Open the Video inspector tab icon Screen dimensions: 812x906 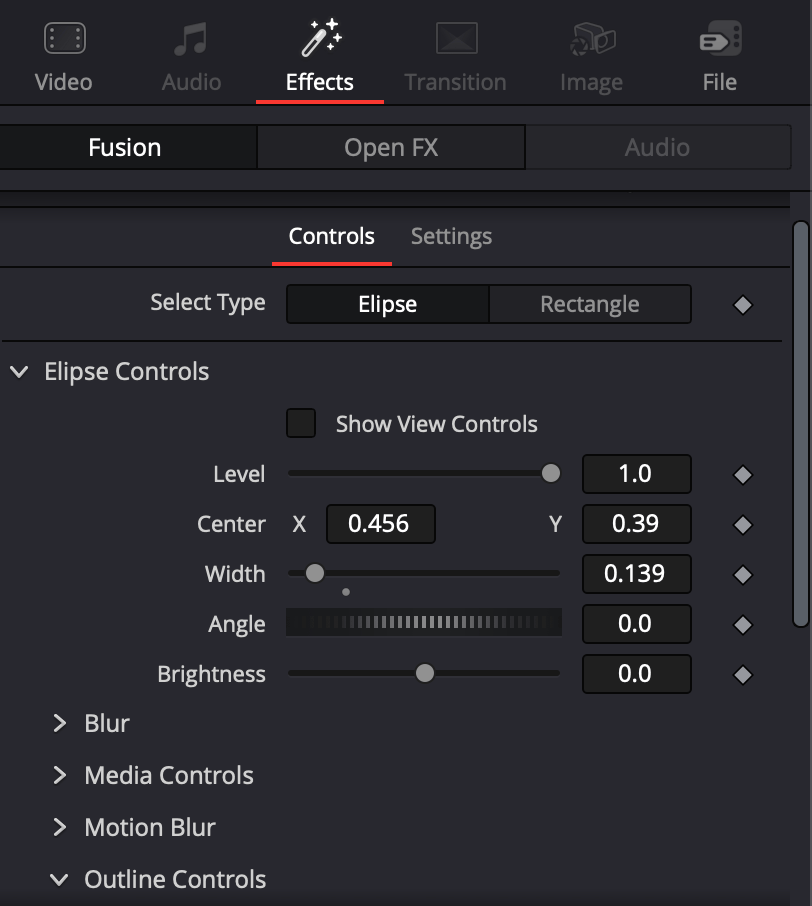65,38
